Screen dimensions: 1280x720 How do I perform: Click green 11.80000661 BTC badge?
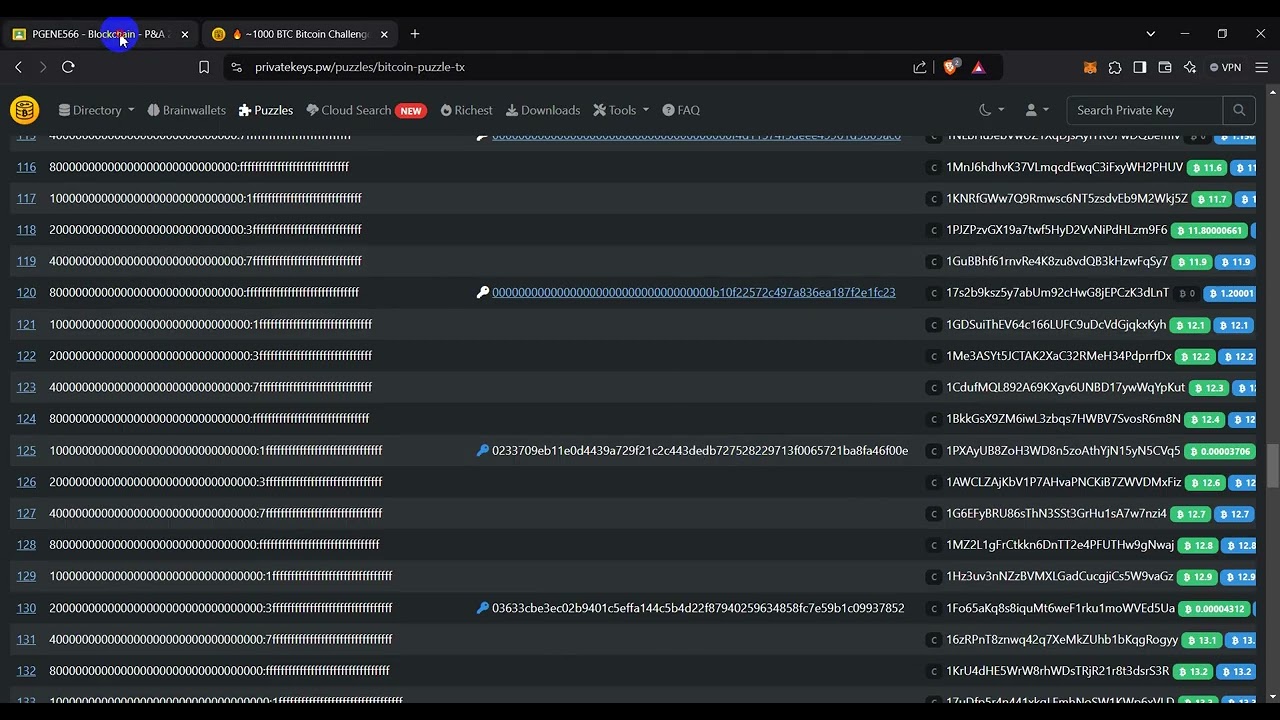[x=1208, y=231]
